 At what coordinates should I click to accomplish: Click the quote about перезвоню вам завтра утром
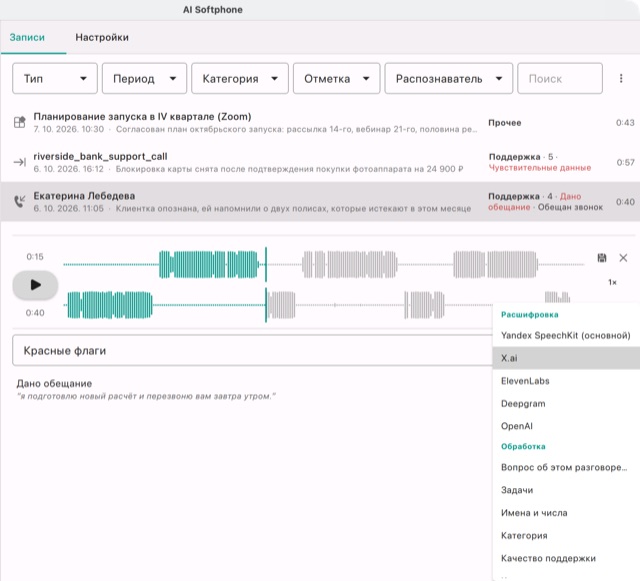[147, 396]
